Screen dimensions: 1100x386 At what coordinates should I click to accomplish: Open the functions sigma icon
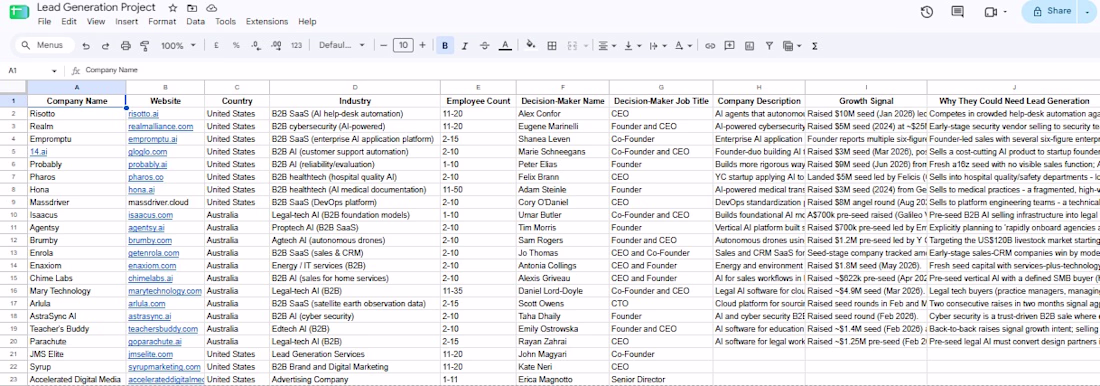pyautogui.click(x=814, y=46)
